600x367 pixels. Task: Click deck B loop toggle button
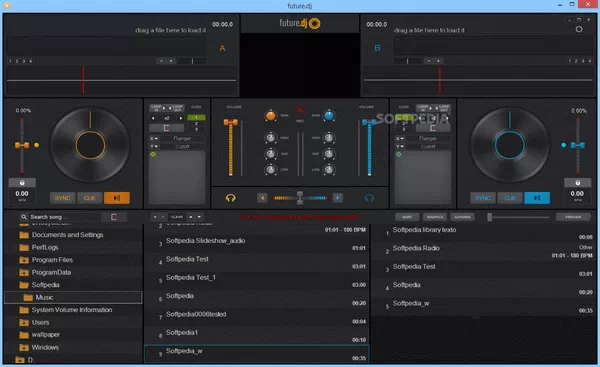(433, 128)
